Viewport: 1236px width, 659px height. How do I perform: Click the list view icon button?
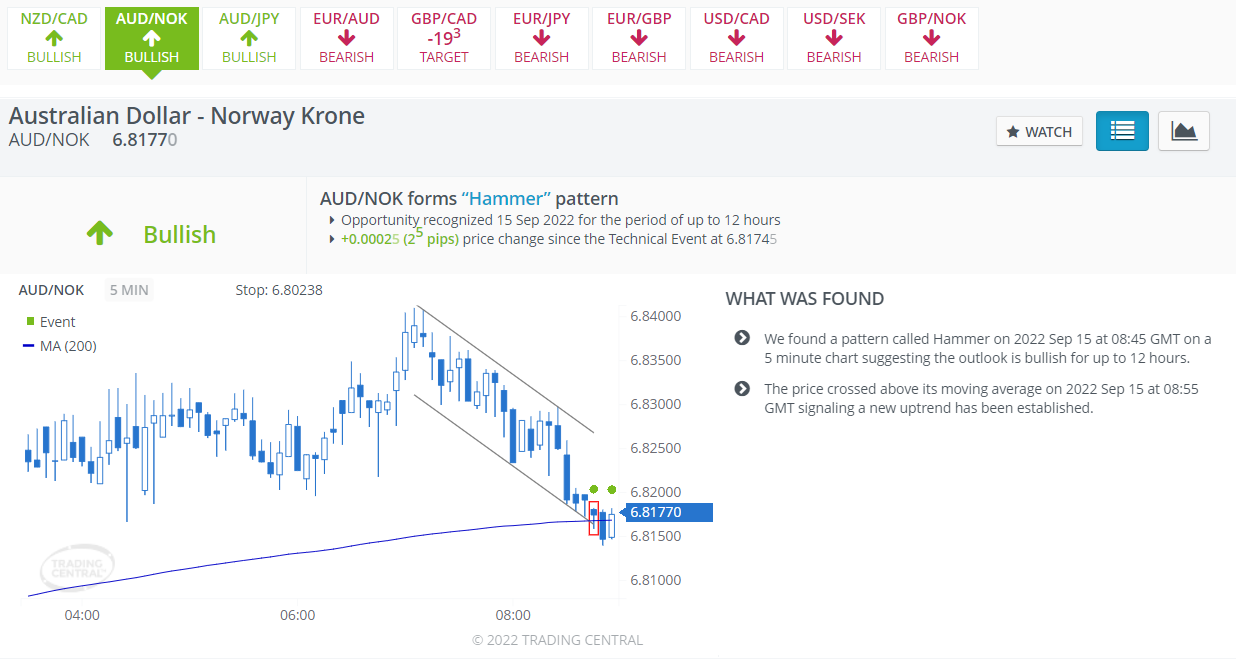coord(1122,131)
